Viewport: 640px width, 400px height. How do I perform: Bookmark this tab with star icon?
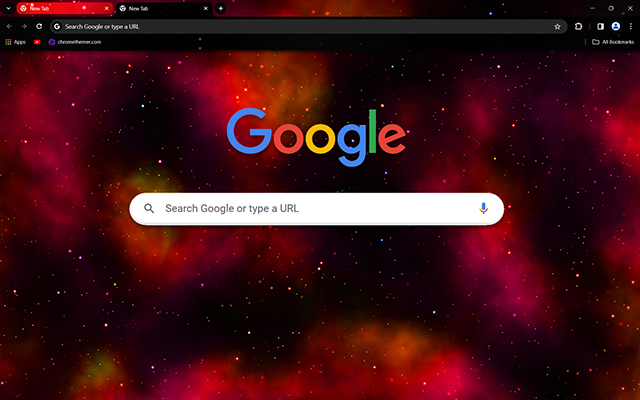tap(557, 27)
